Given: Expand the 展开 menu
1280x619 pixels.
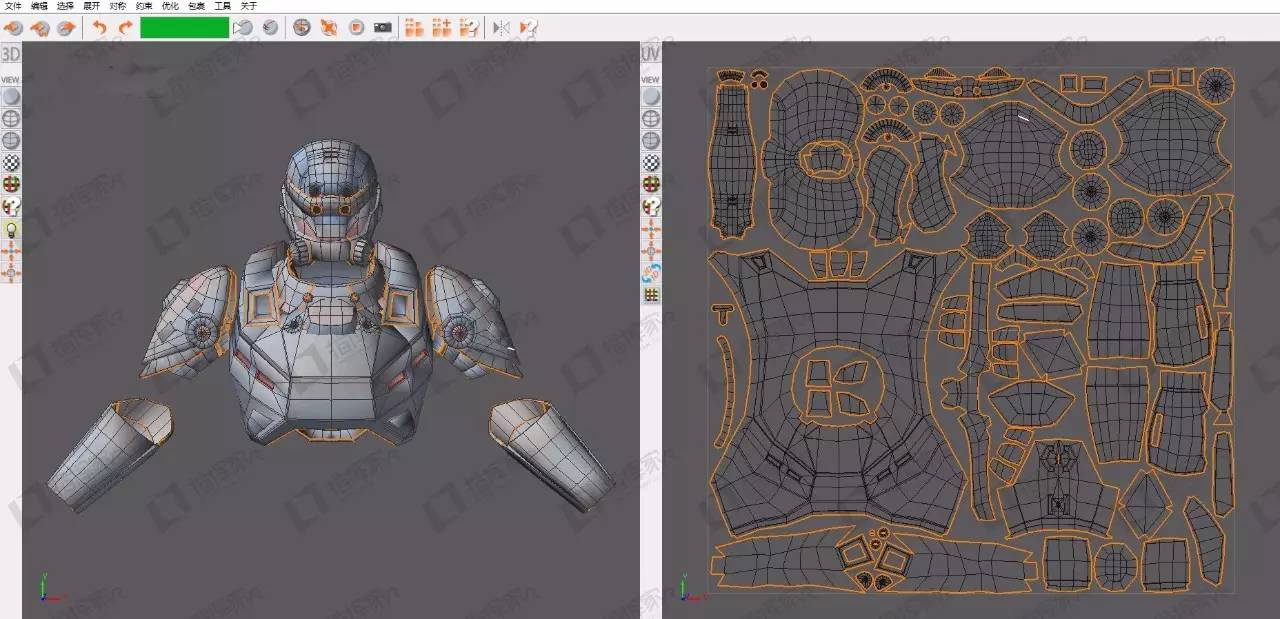Looking at the screenshot, I should click(x=91, y=6).
